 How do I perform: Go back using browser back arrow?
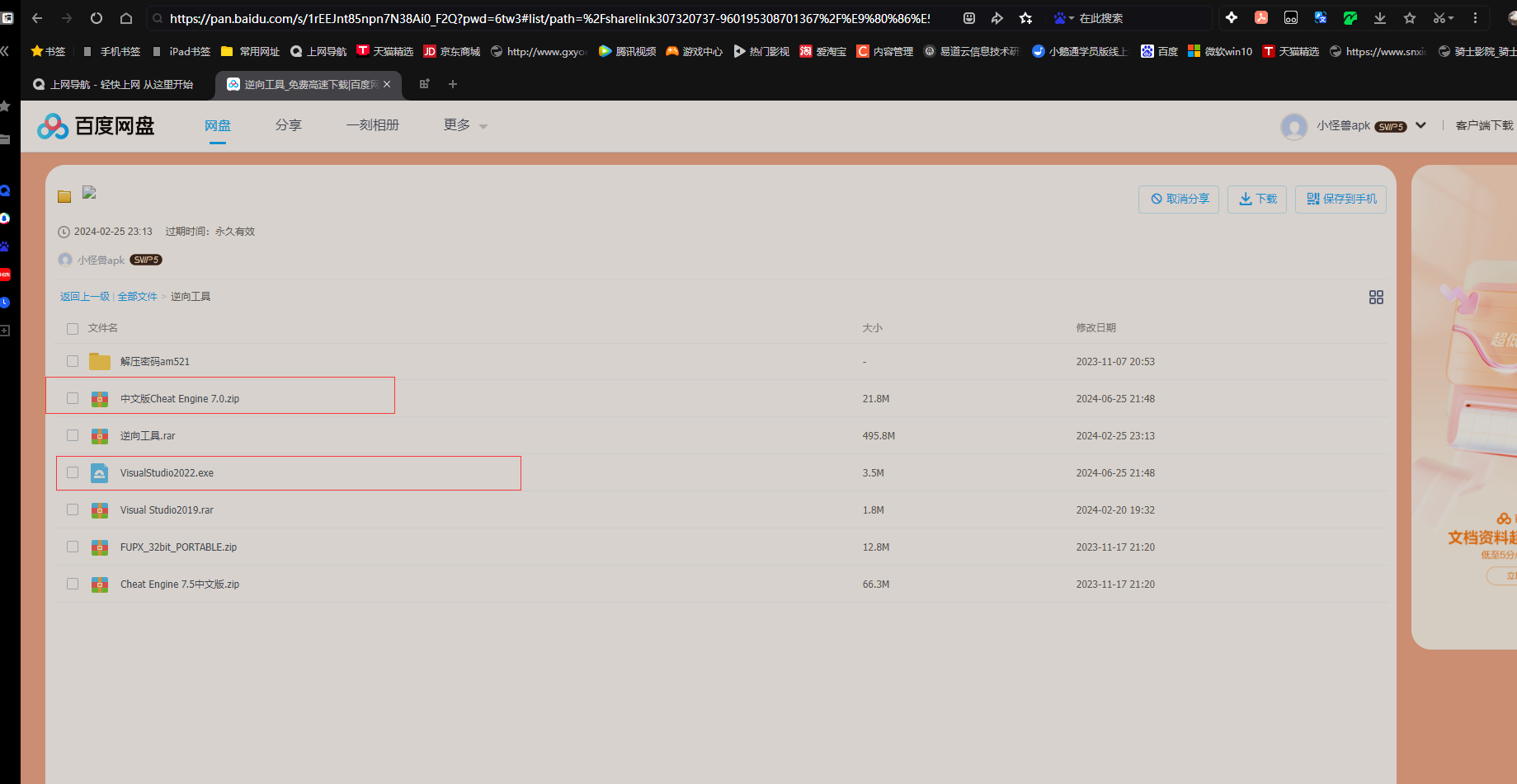(37, 18)
